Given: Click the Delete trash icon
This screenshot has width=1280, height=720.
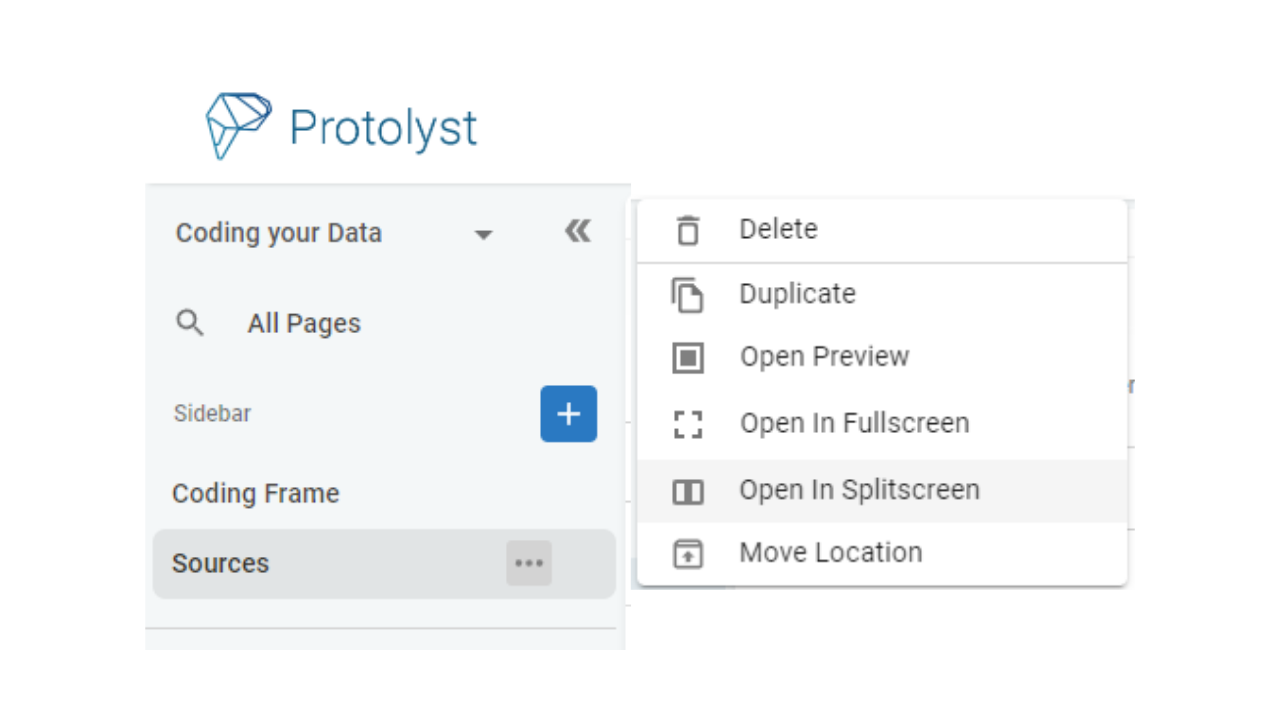Looking at the screenshot, I should 686,229.
